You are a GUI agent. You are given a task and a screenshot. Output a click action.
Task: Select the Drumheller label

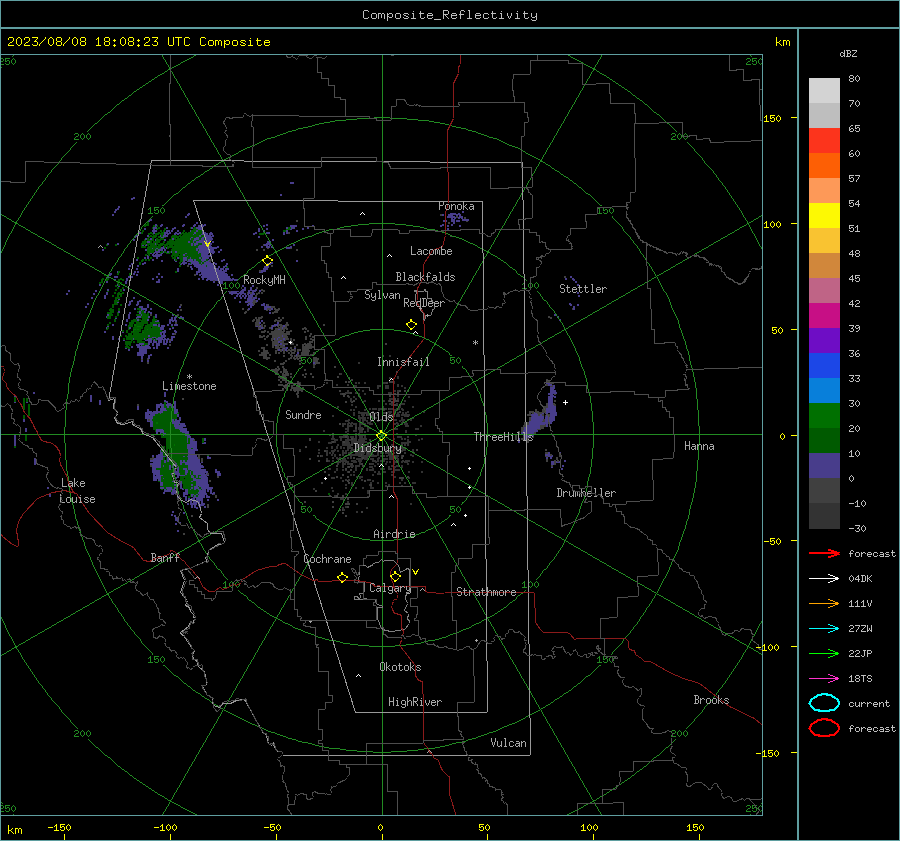[586, 493]
